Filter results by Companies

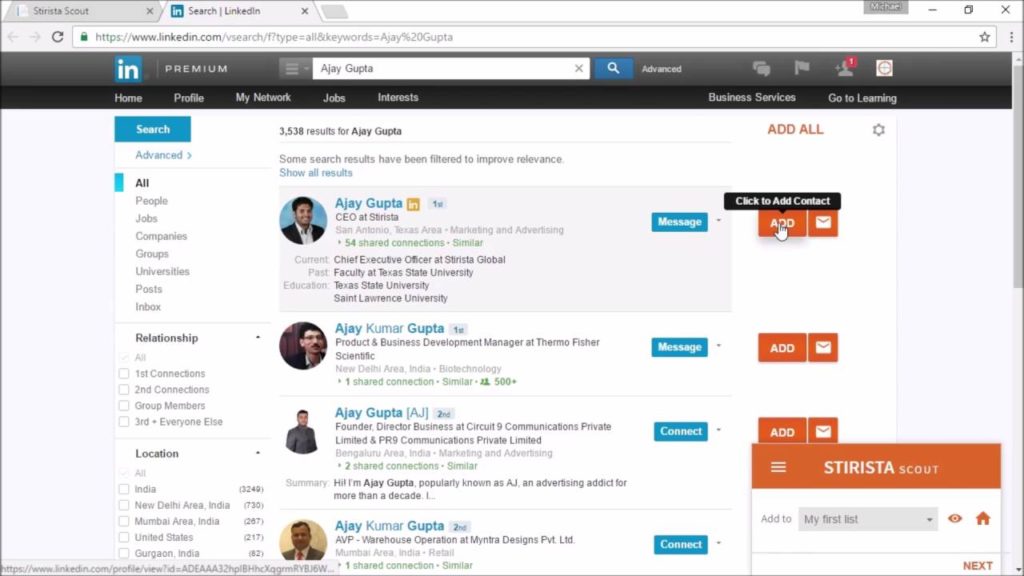click(161, 236)
